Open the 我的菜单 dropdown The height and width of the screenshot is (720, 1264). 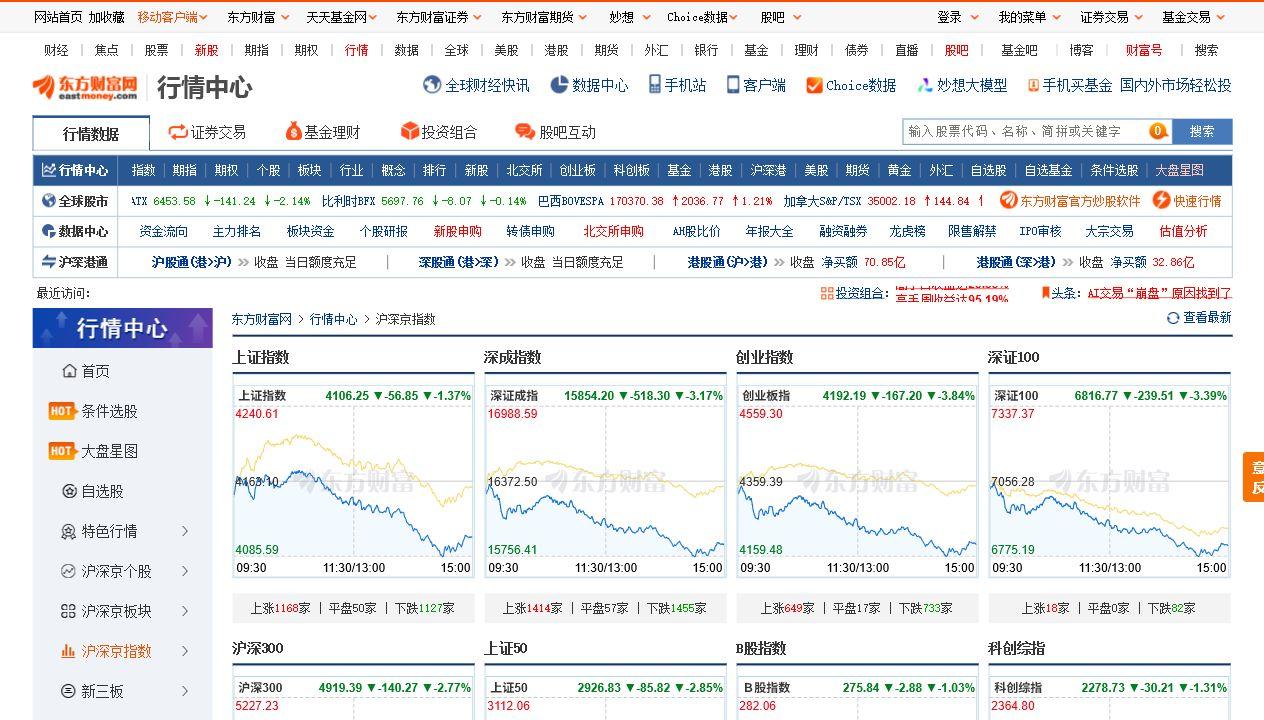pyautogui.click(x=1029, y=17)
